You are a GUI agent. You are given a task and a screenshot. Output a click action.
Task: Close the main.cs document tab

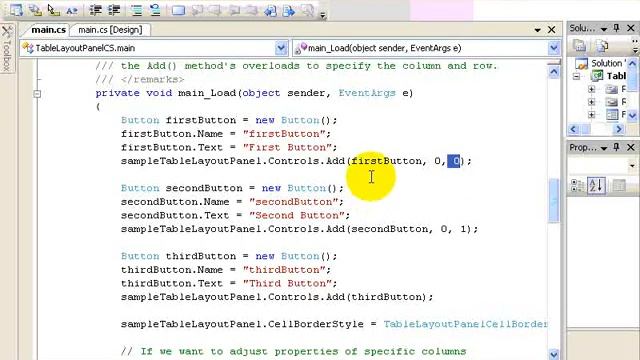(x=551, y=29)
